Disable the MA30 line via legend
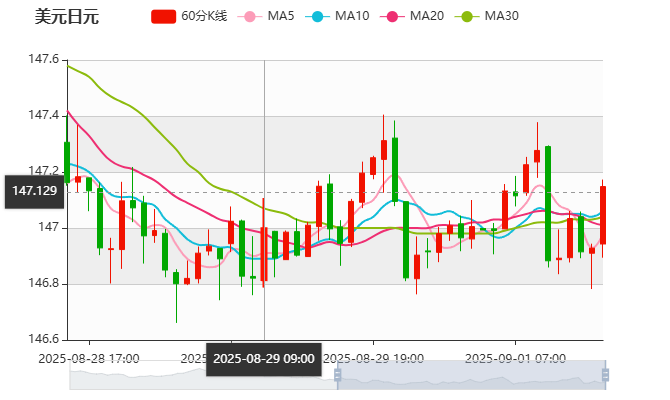670x400 pixels. (501, 16)
